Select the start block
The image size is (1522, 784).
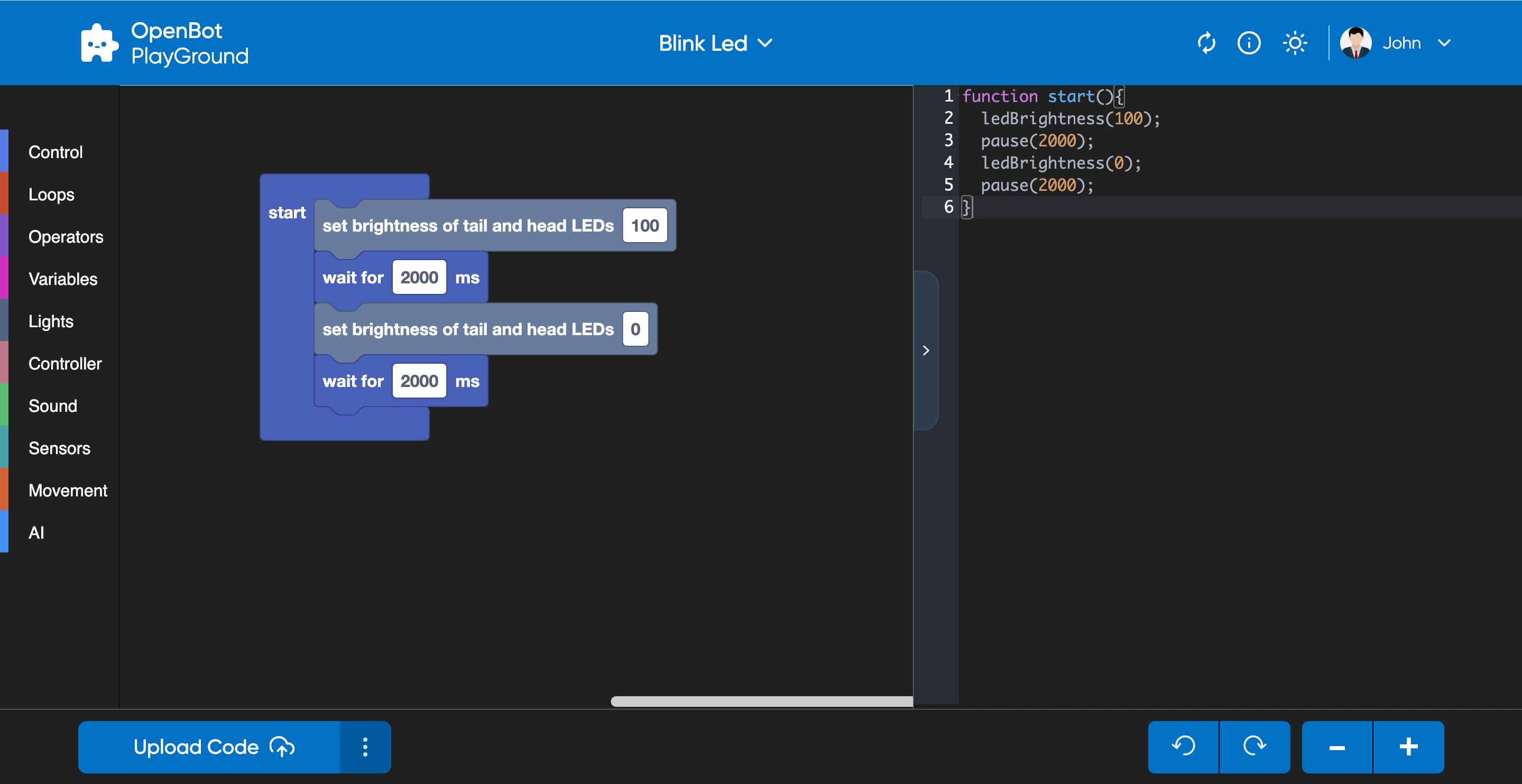click(287, 213)
